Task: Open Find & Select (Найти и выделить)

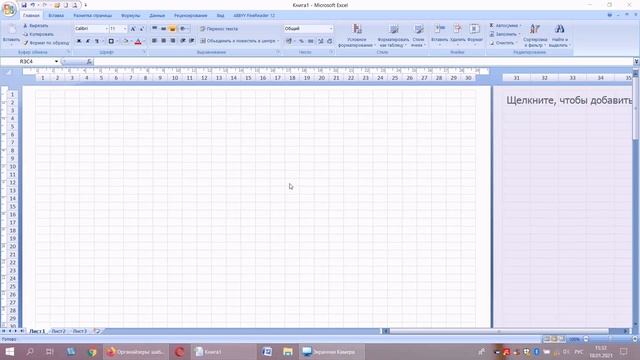Action: click(559, 36)
